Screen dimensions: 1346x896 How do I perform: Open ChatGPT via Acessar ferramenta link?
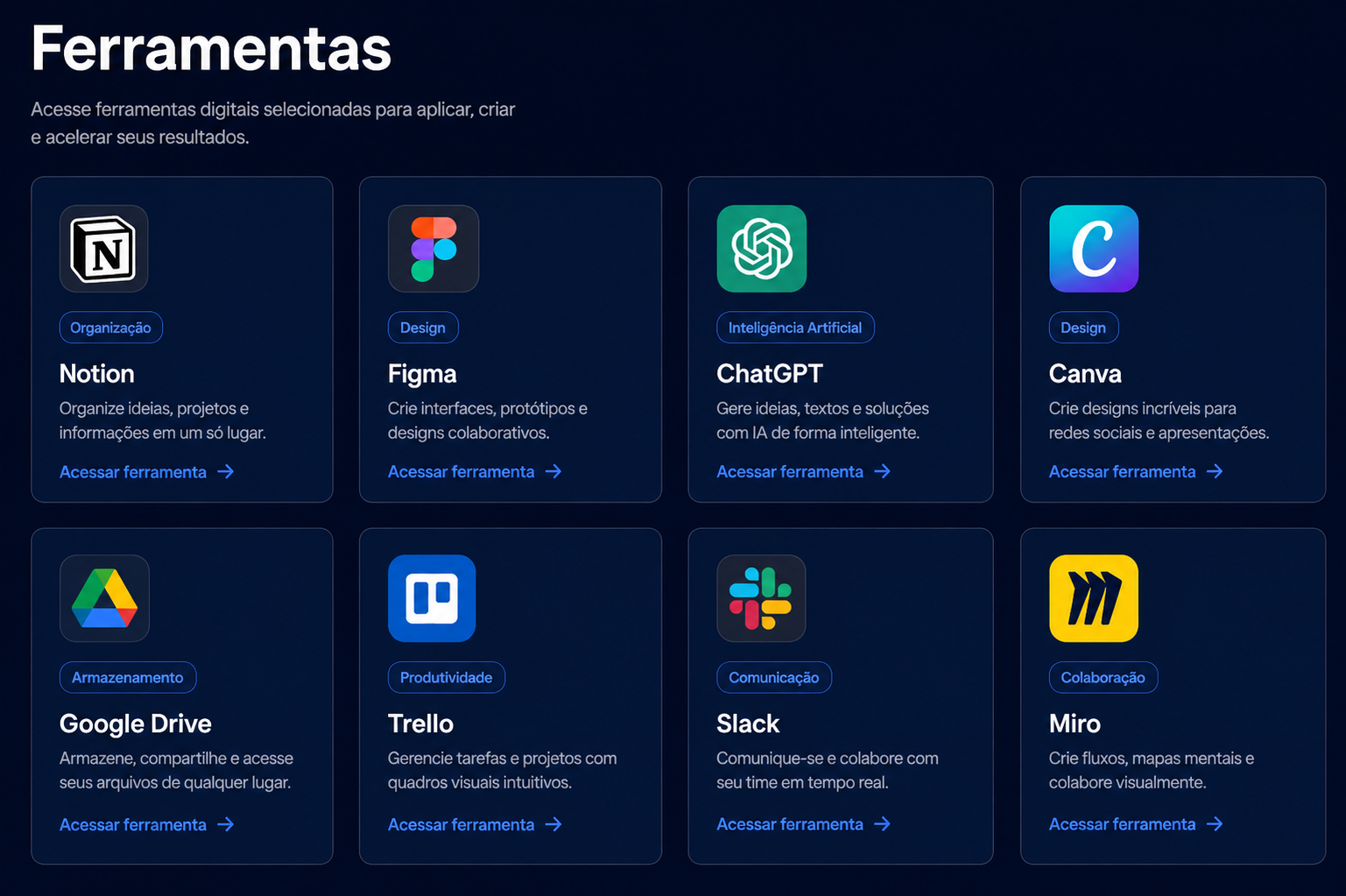[x=804, y=471]
